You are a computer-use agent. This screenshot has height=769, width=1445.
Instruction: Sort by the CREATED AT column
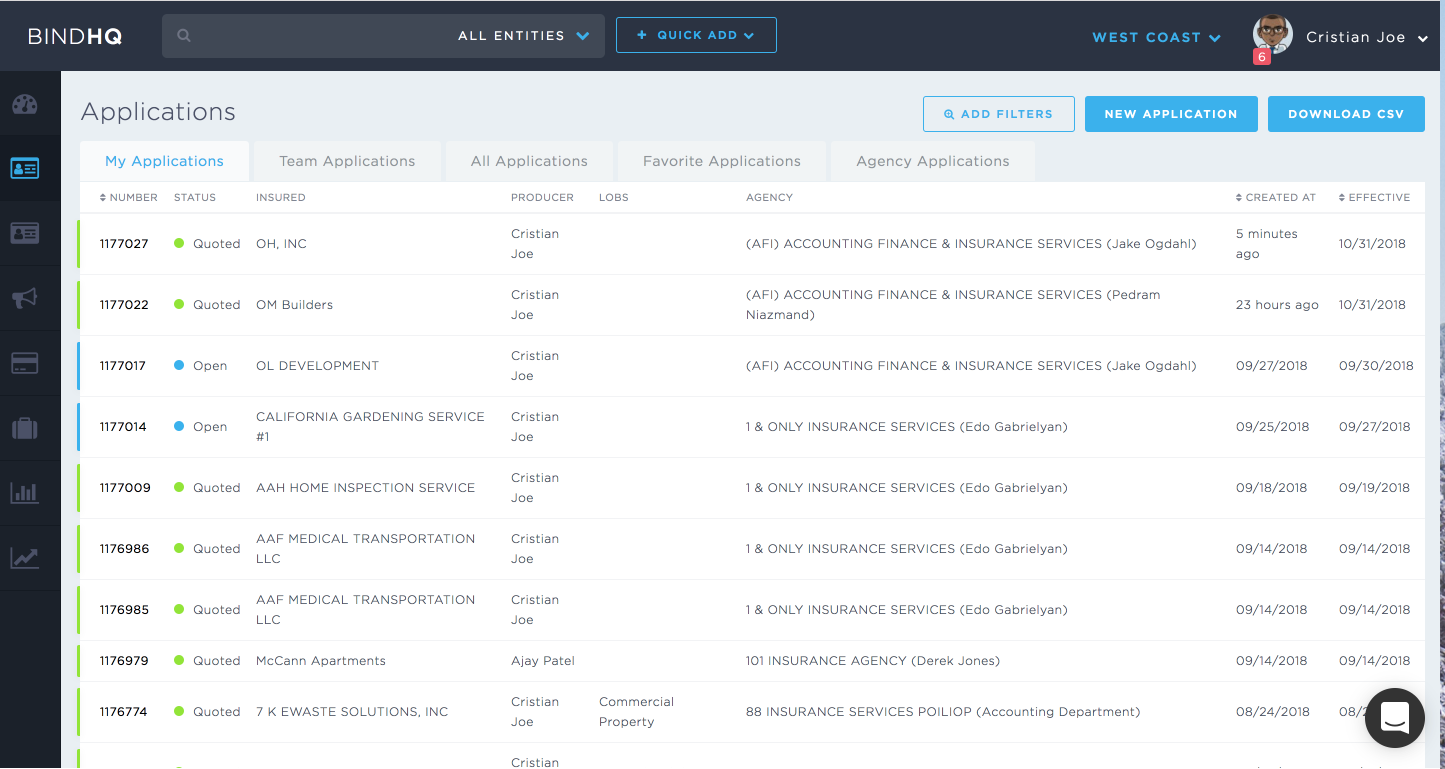(1276, 198)
